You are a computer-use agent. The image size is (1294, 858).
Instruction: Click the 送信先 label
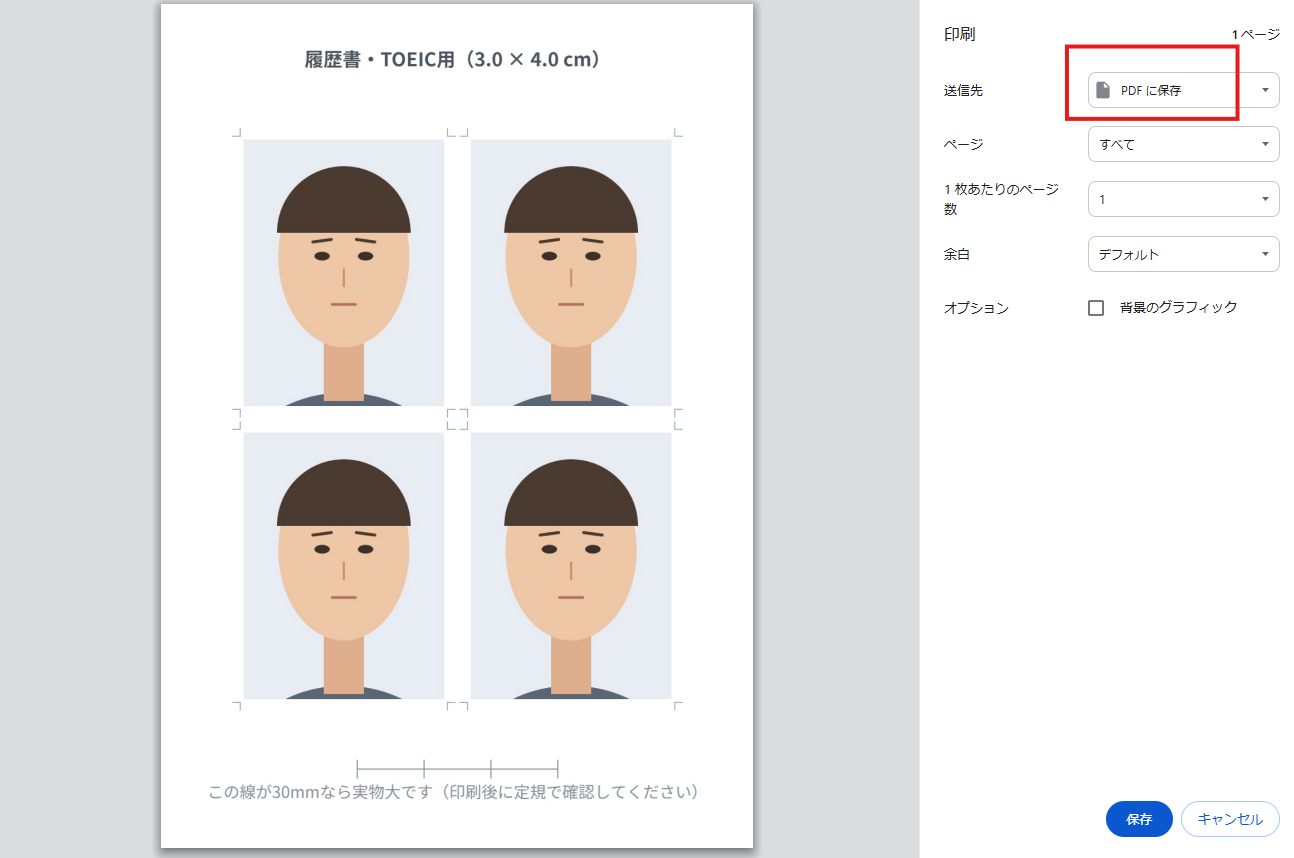[x=964, y=90]
